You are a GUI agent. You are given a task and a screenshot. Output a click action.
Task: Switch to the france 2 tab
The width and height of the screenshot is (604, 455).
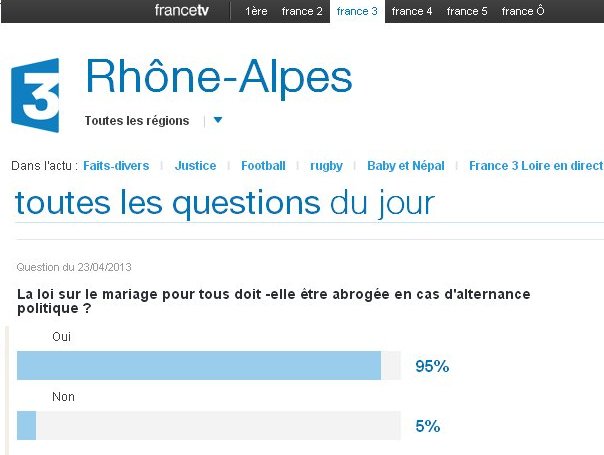tap(302, 11)
